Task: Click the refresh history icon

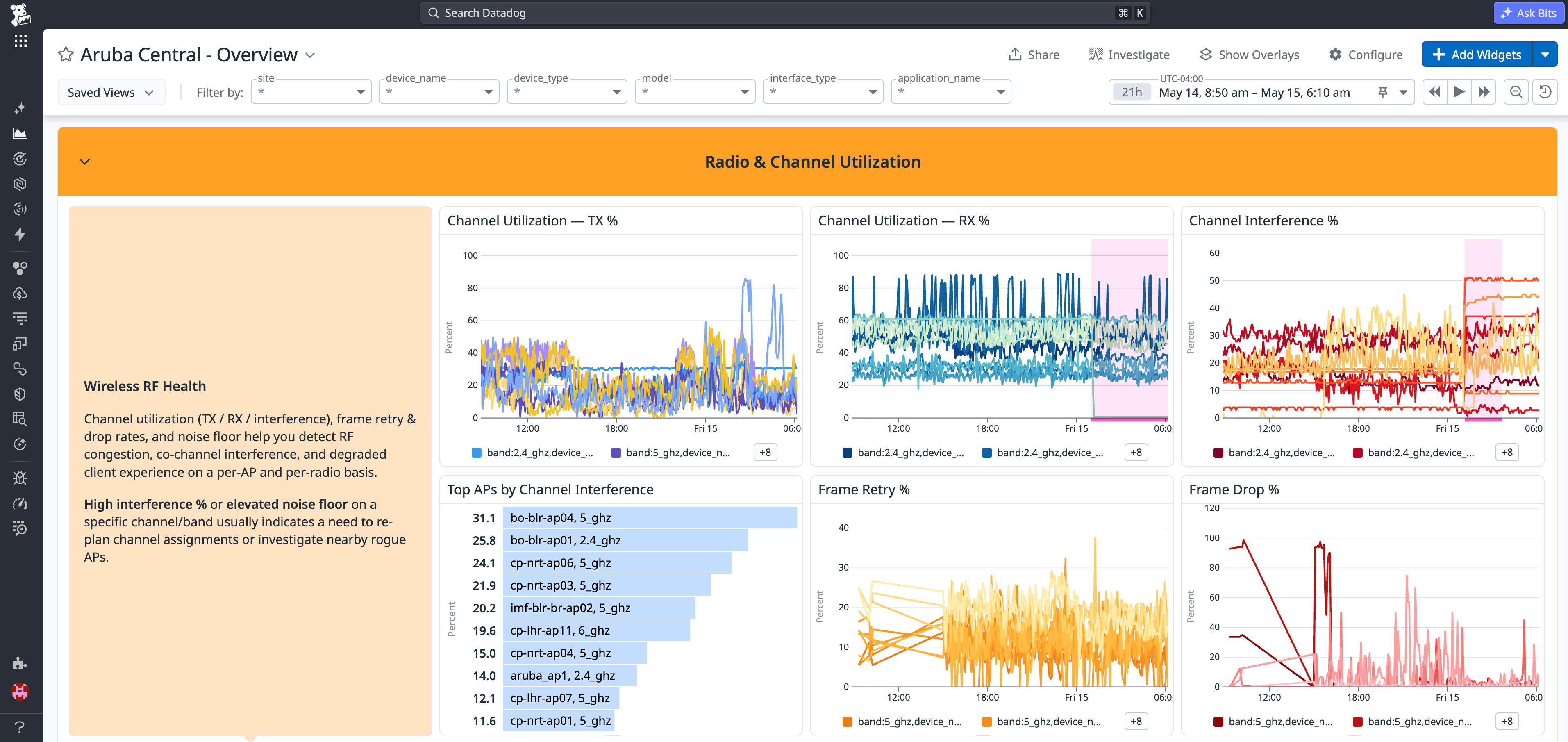Action: 1545,92
